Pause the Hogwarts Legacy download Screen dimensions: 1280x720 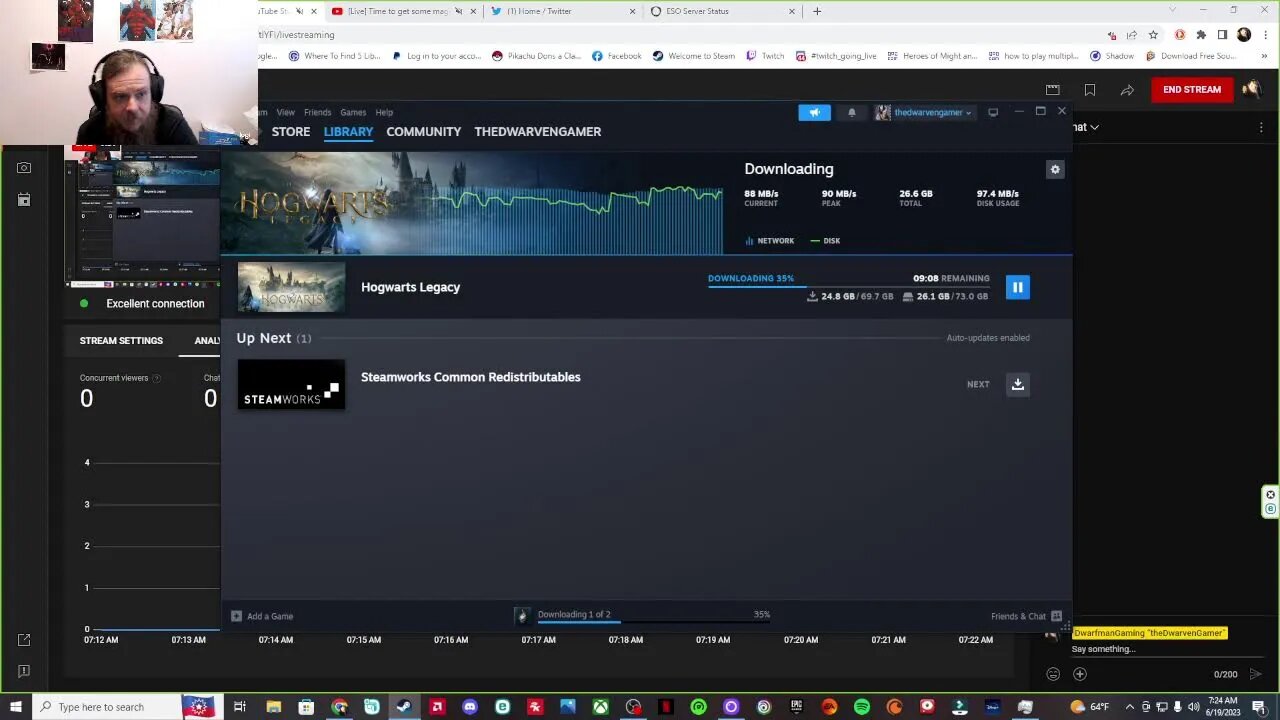[1017, 287]
